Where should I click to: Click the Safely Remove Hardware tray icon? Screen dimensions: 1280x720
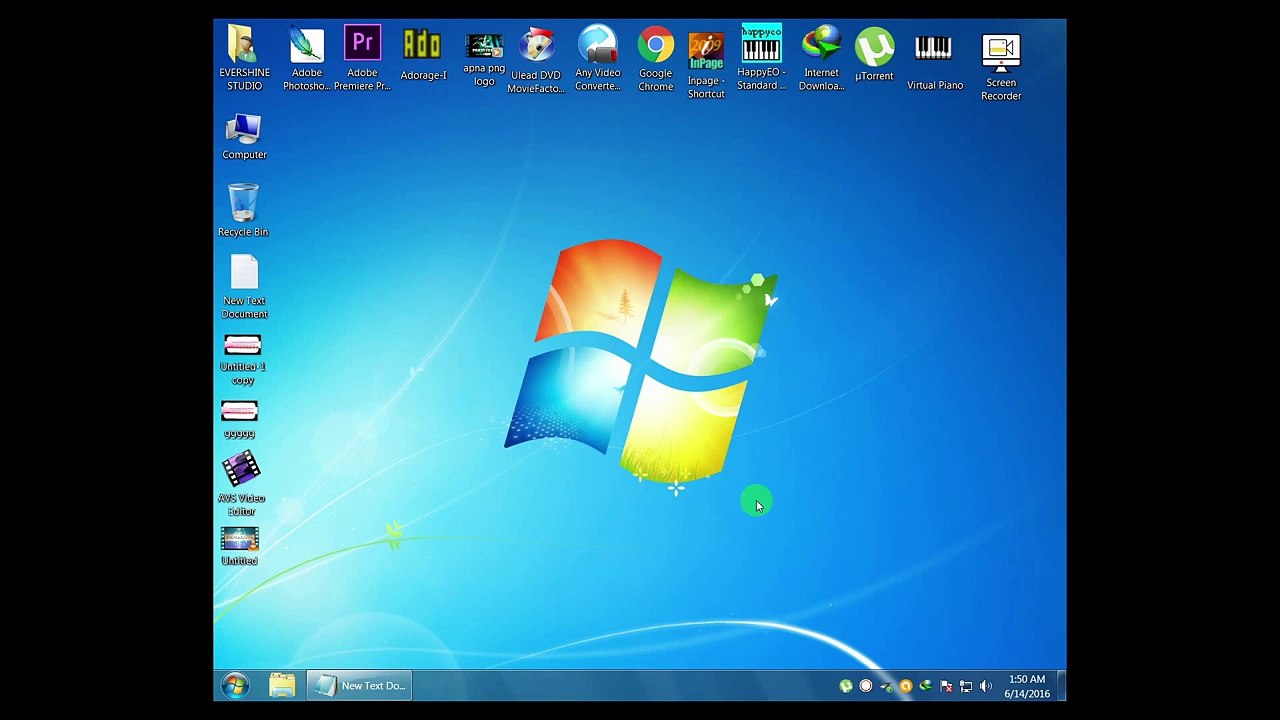pos(887,687)
